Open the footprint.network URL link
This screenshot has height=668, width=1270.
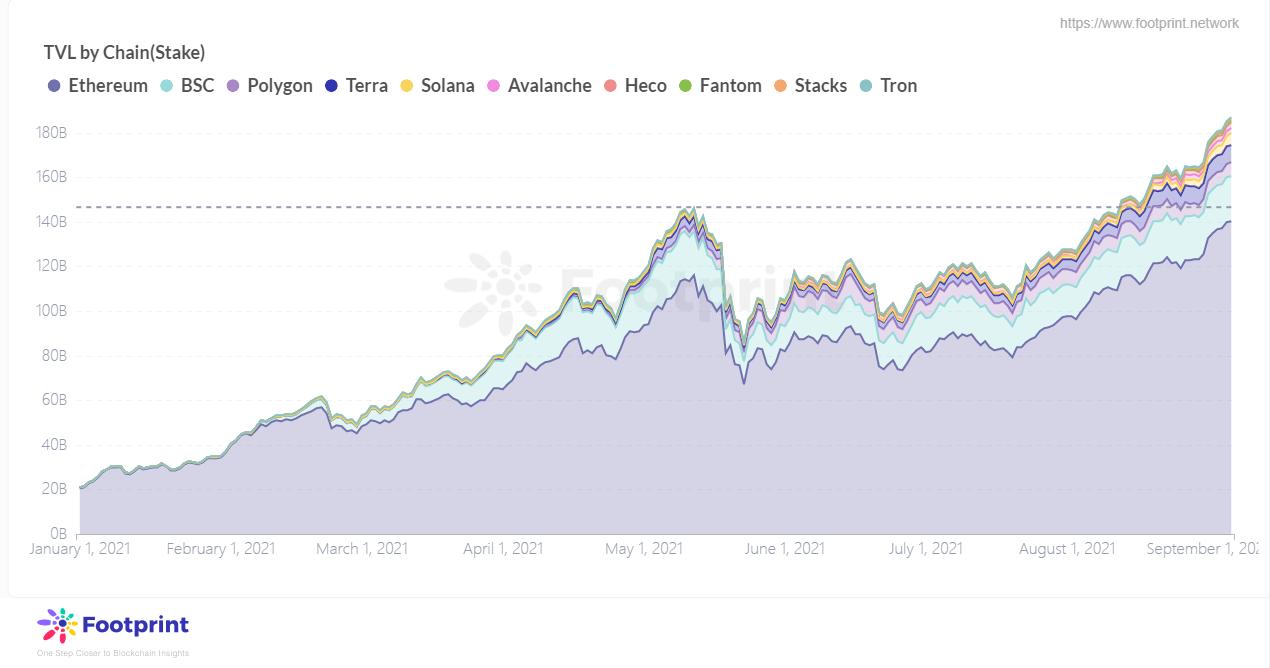tap(1149, 23)
